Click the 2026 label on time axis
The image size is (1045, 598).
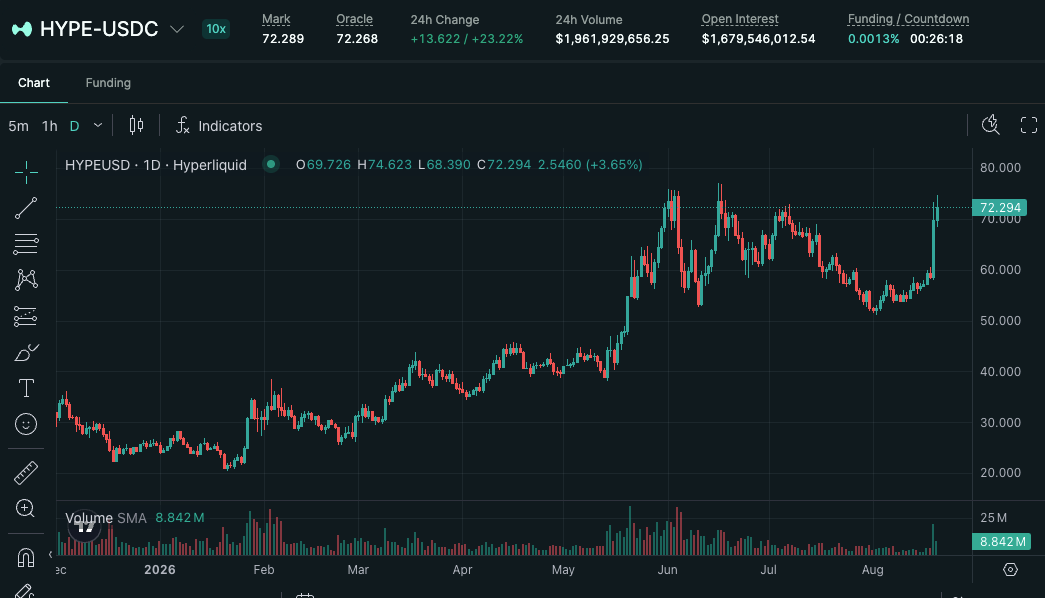point(160,569)
